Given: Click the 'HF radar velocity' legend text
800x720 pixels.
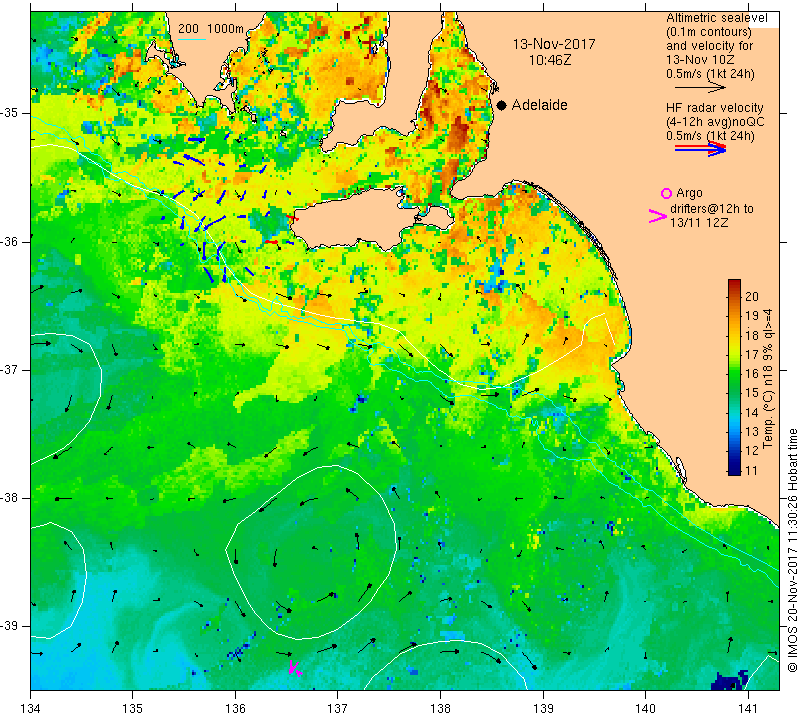Looking at the screenshot, I should click(x=715, y=108).
